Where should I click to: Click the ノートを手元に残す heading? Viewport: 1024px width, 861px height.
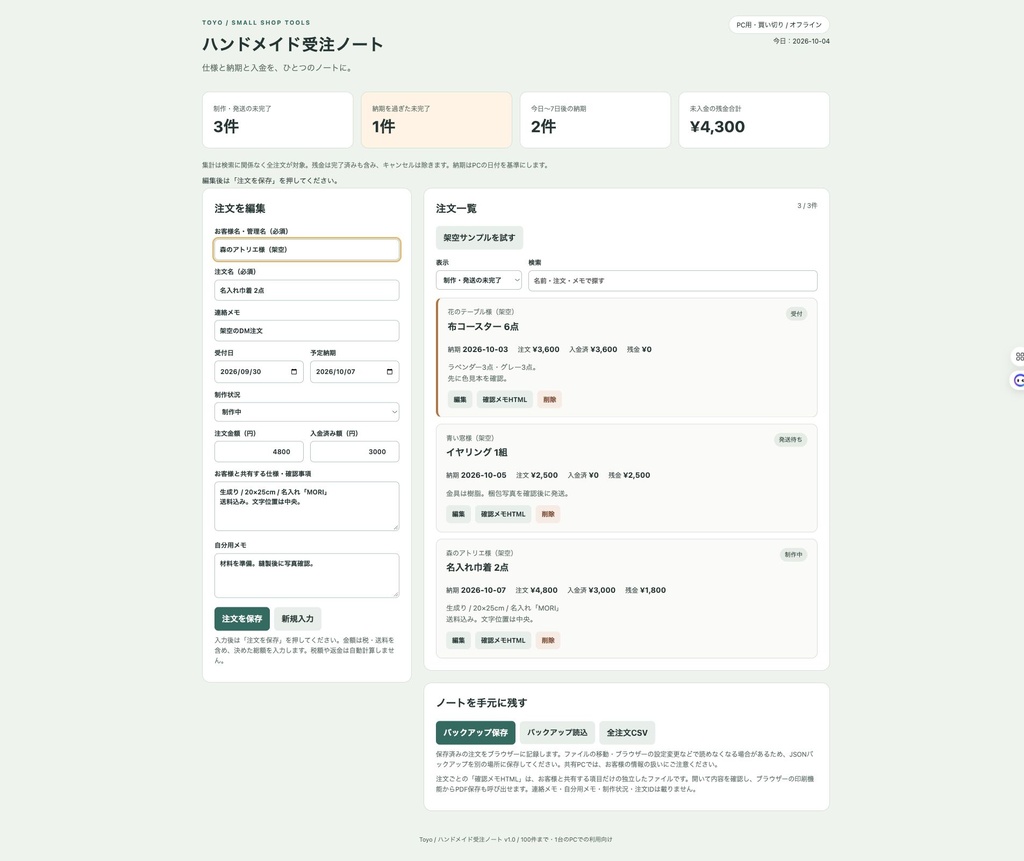(x=481, y=703)
